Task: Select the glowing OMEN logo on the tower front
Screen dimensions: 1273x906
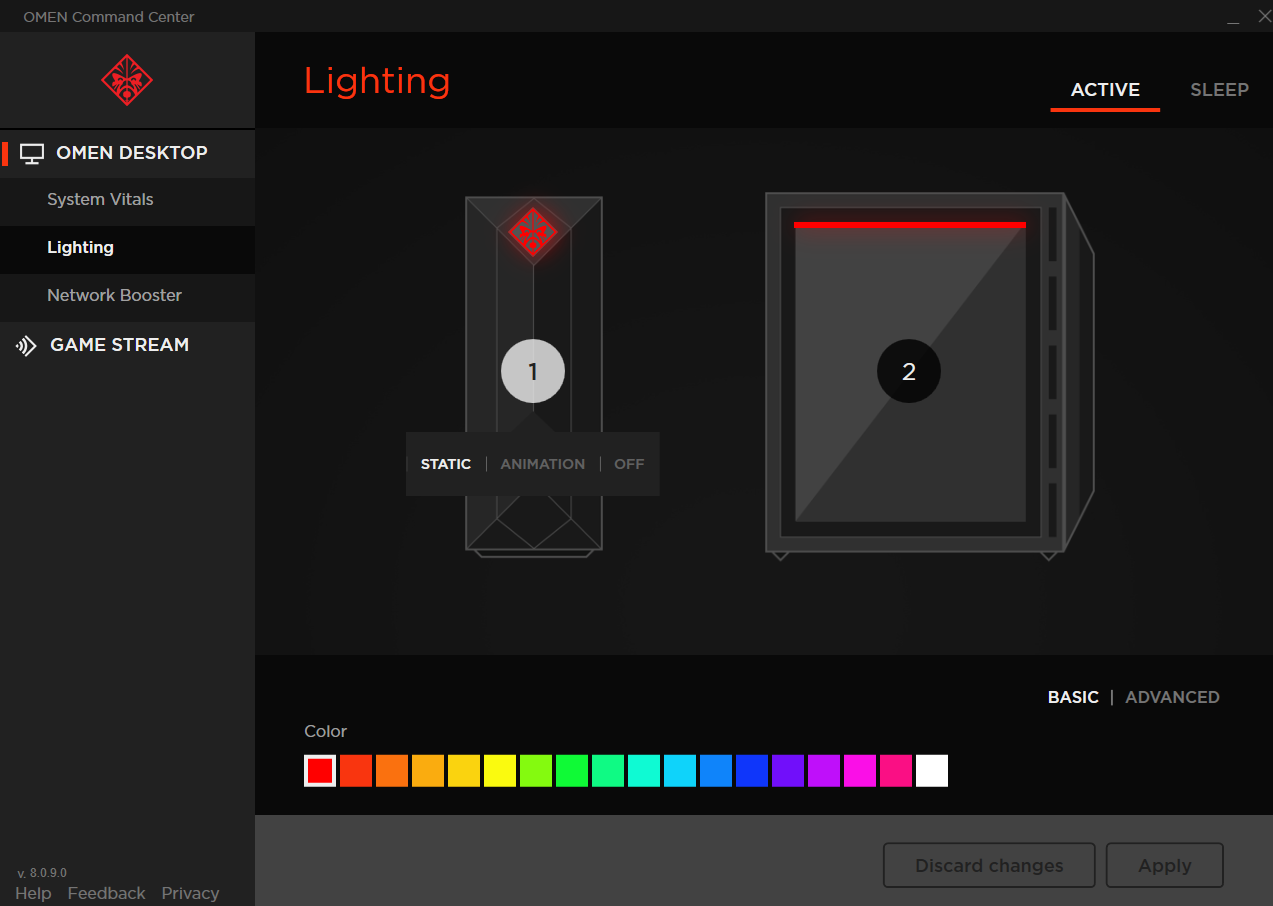Action: 533,232
